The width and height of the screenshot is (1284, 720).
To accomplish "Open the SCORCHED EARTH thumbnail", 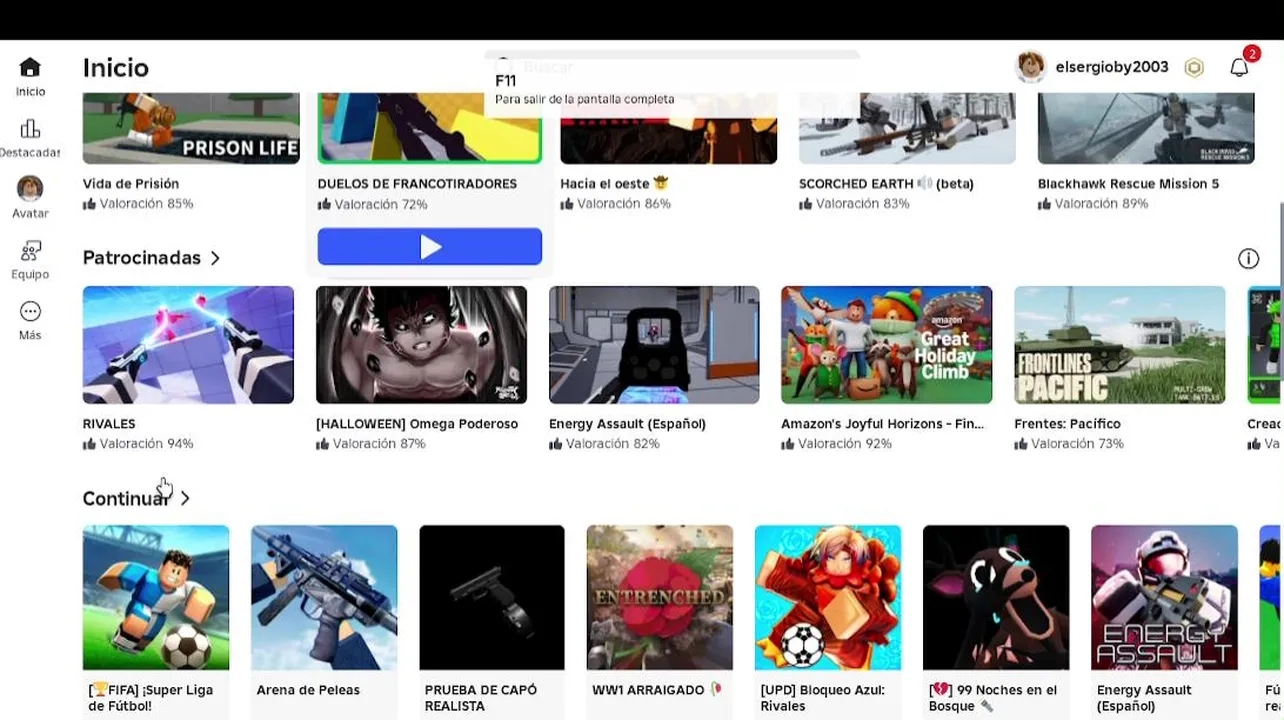I will point(907,128).
